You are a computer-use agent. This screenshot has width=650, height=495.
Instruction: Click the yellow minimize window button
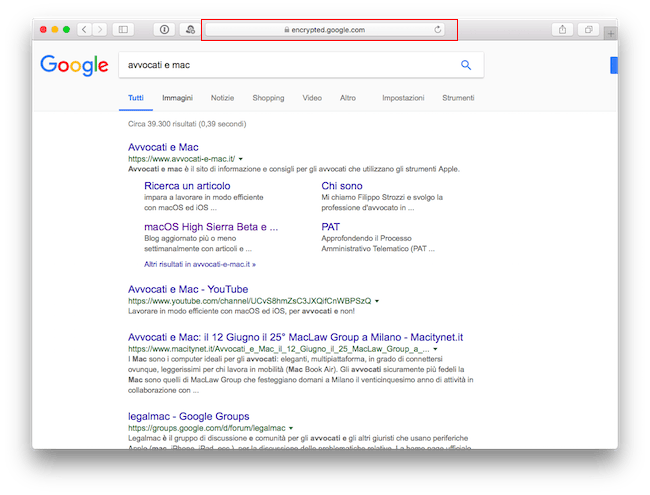[x=55, y=29]
